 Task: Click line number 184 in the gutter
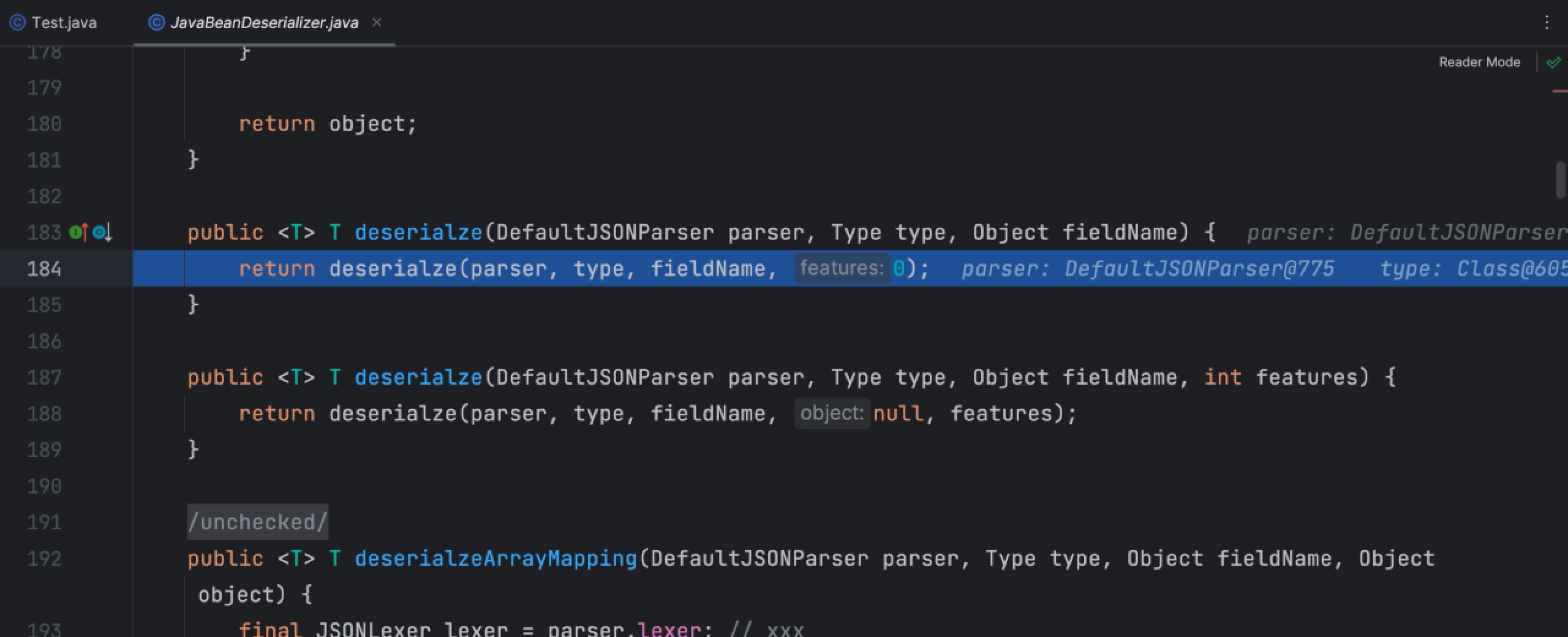[x=44, y=268]
